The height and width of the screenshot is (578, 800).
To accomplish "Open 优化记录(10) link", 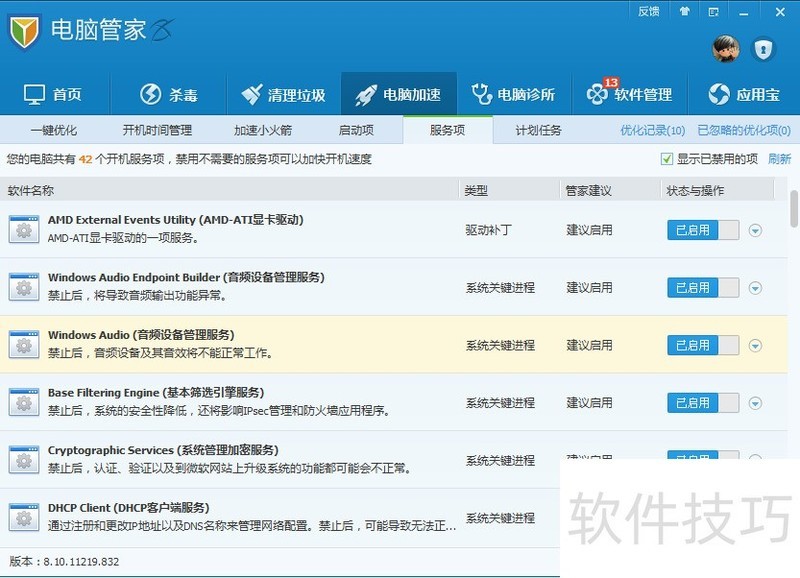I will 653,131.
